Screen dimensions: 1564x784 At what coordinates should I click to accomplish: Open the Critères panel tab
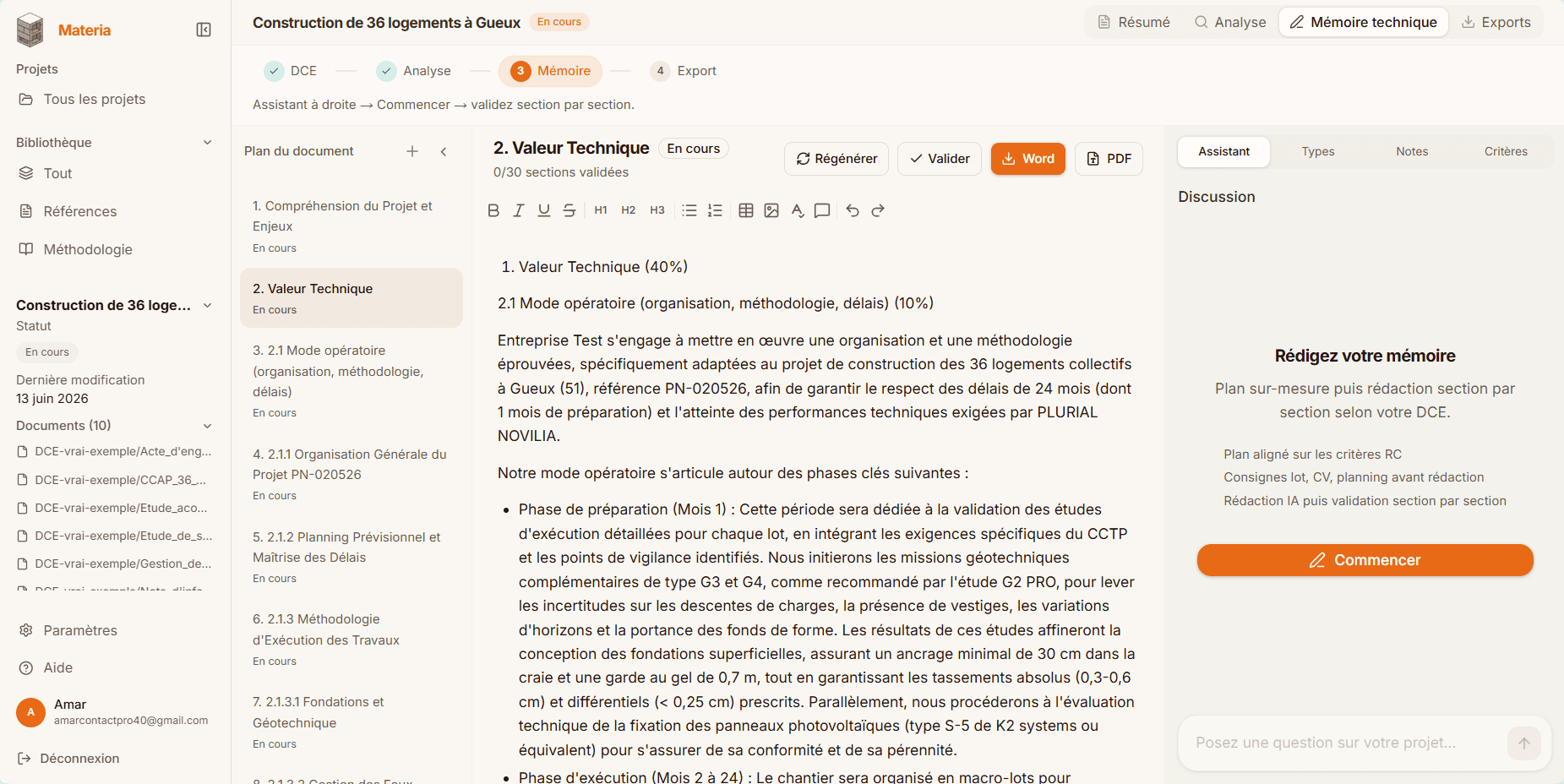click(1506, 151)
